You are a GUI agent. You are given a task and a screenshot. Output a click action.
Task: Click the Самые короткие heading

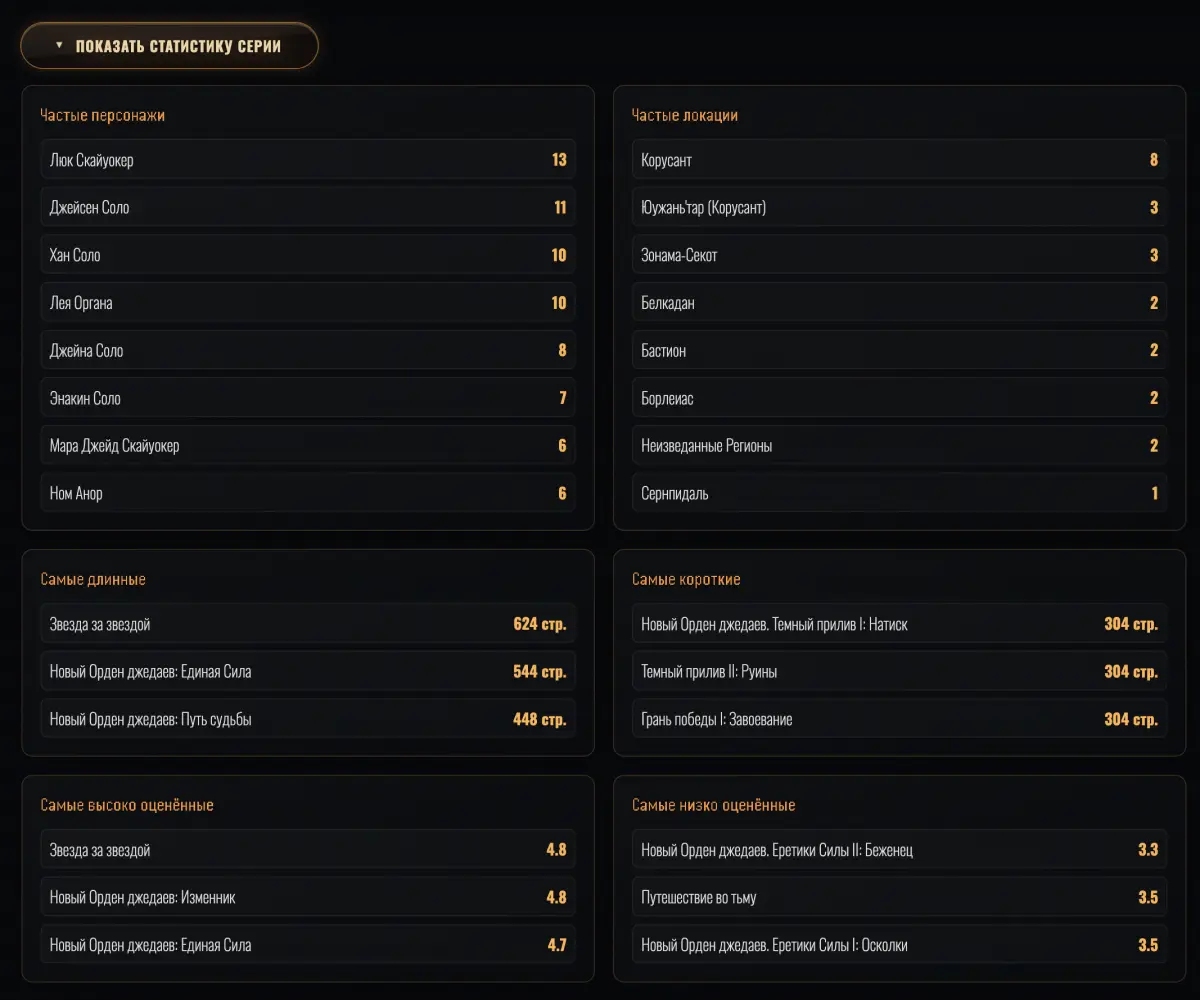pyautogui.click(x=686, y=579)
